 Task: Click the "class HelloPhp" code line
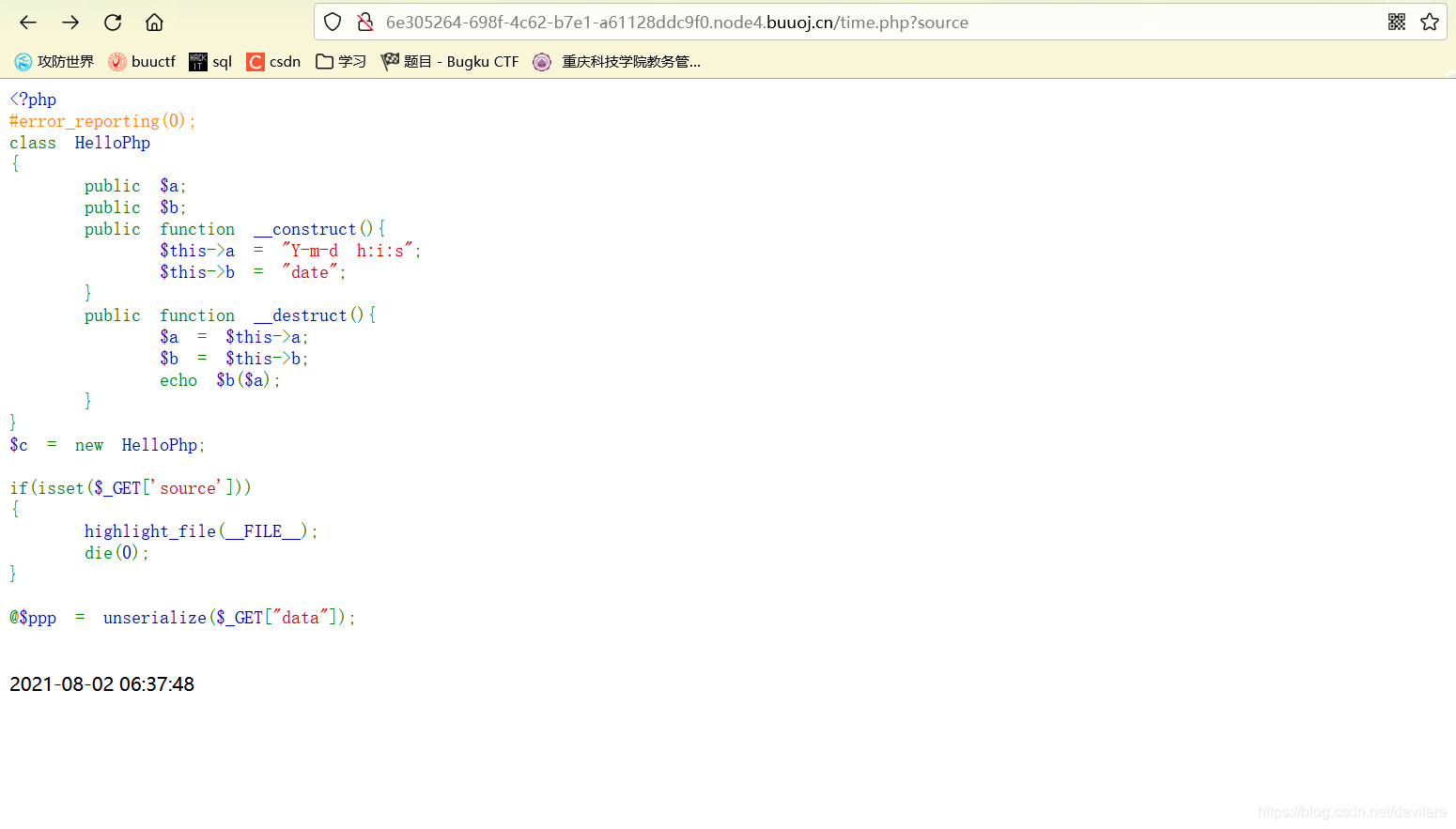point(80,143)
